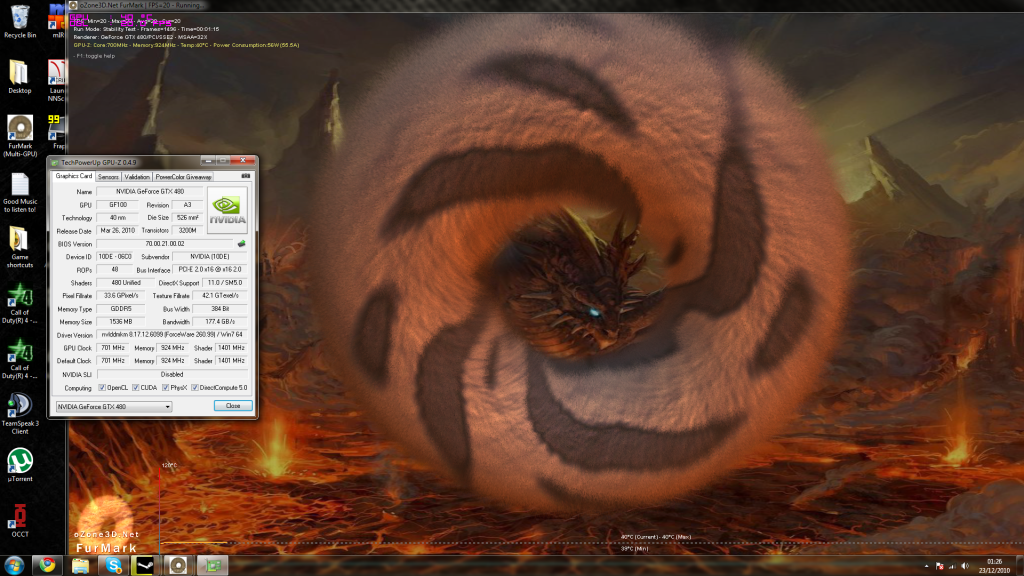Switch to the Validation tab
Screen dimensions: 1024x576
coord(136,177)
